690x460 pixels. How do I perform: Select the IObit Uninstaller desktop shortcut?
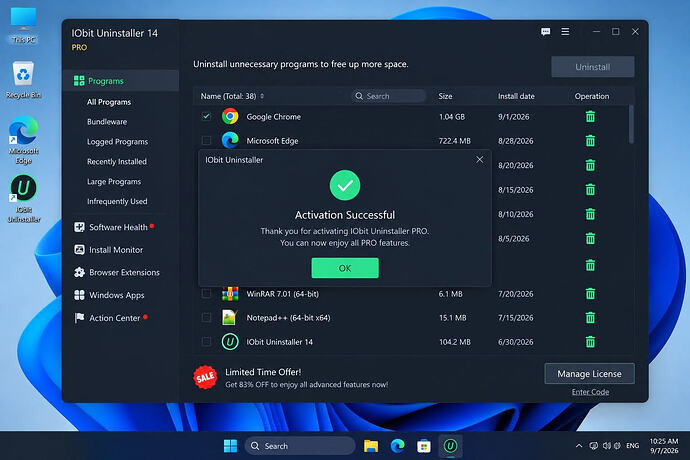24,199
